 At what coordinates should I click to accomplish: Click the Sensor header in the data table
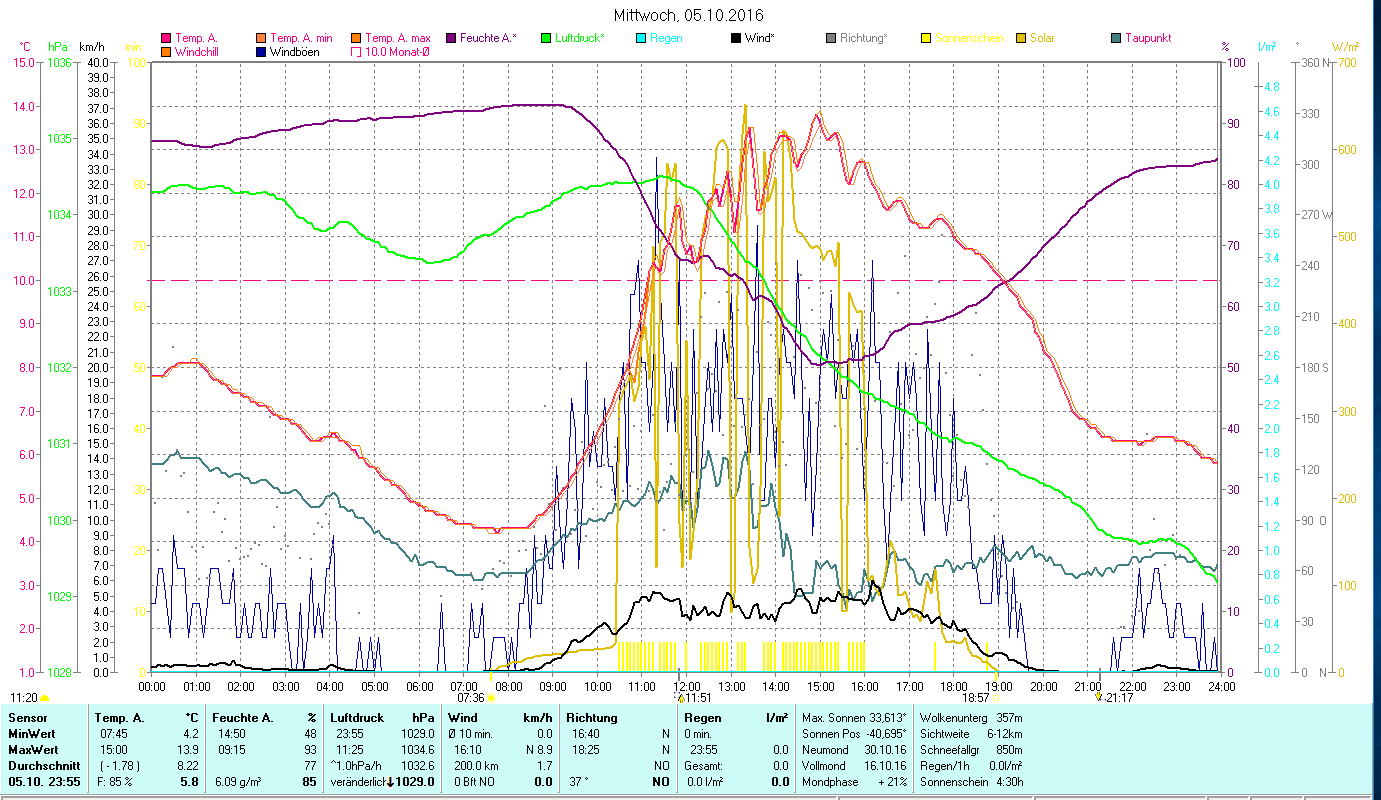(x=26, y=718)
